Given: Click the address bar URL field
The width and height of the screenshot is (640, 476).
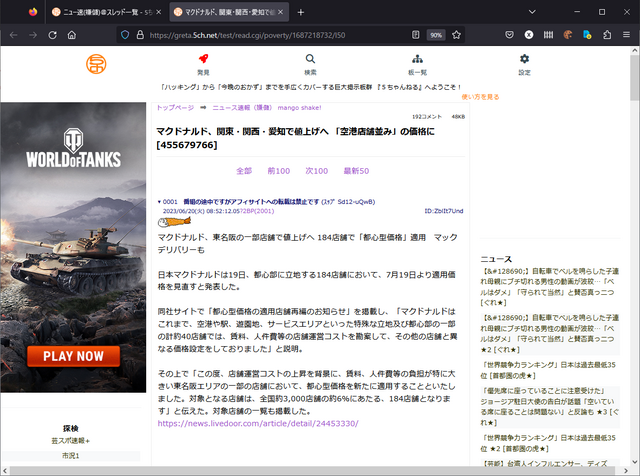Looking at the screenshot, I should pyautogui.click(x=247, y=35).
